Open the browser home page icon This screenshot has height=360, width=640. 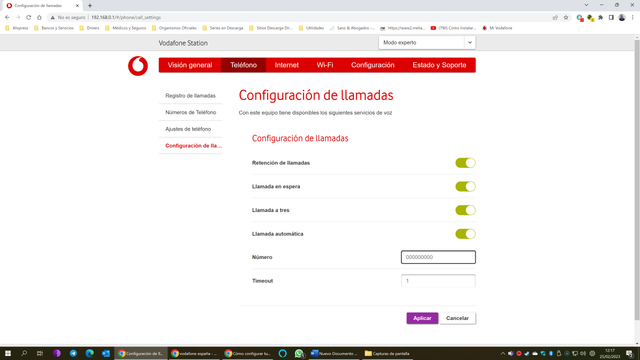pyautogui.click(x=39, y=18)
